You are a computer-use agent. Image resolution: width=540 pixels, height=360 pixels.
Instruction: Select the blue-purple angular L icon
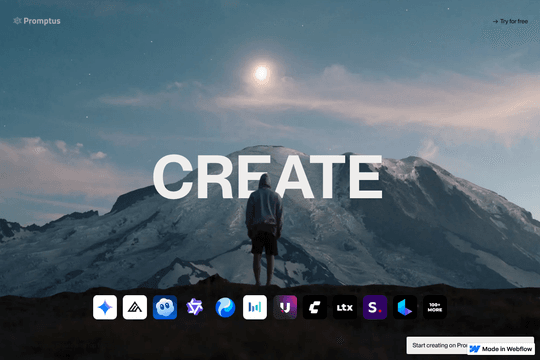pos(405,307)
